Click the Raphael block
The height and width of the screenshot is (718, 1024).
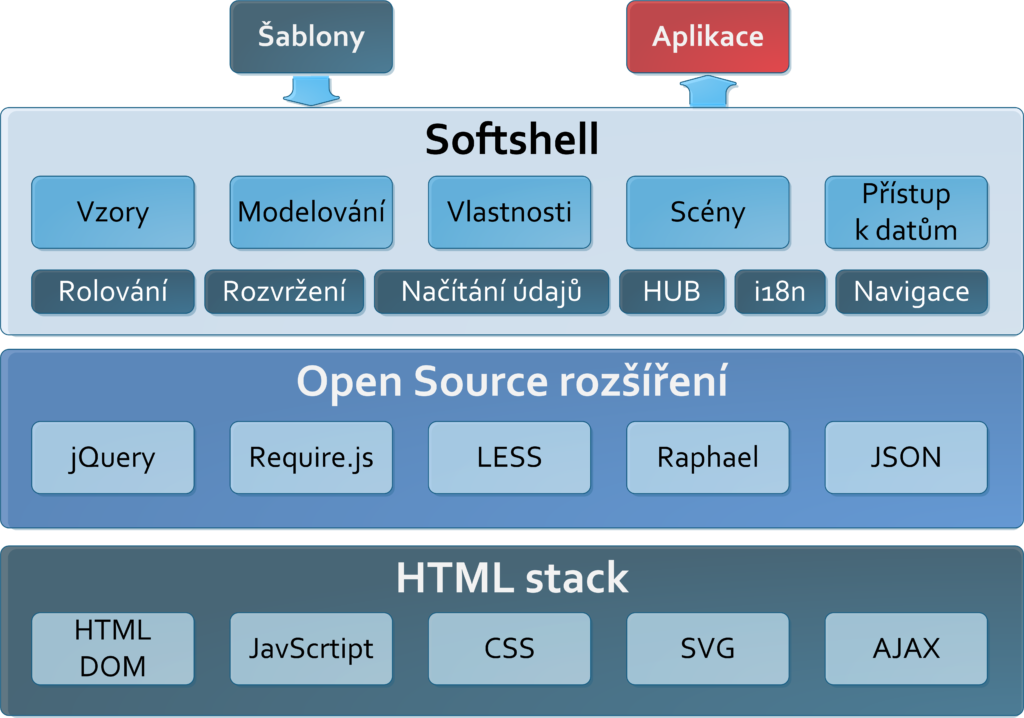pos(708,457)
